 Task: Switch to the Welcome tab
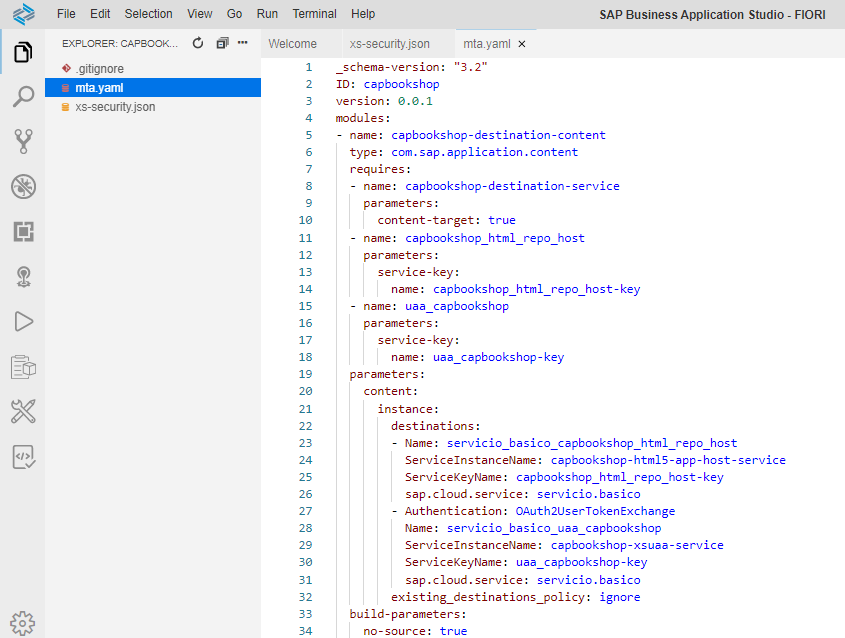292,44
